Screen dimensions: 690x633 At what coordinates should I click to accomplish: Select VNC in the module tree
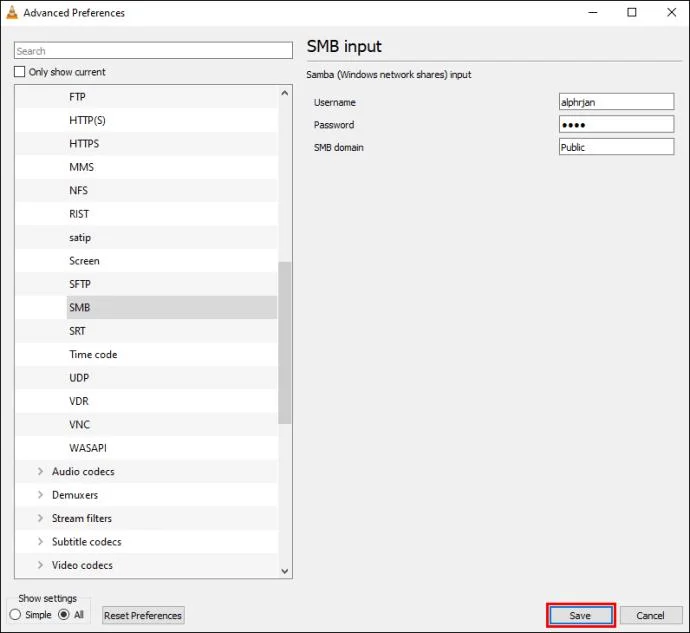pyautogui.click(x=80, y=424)
